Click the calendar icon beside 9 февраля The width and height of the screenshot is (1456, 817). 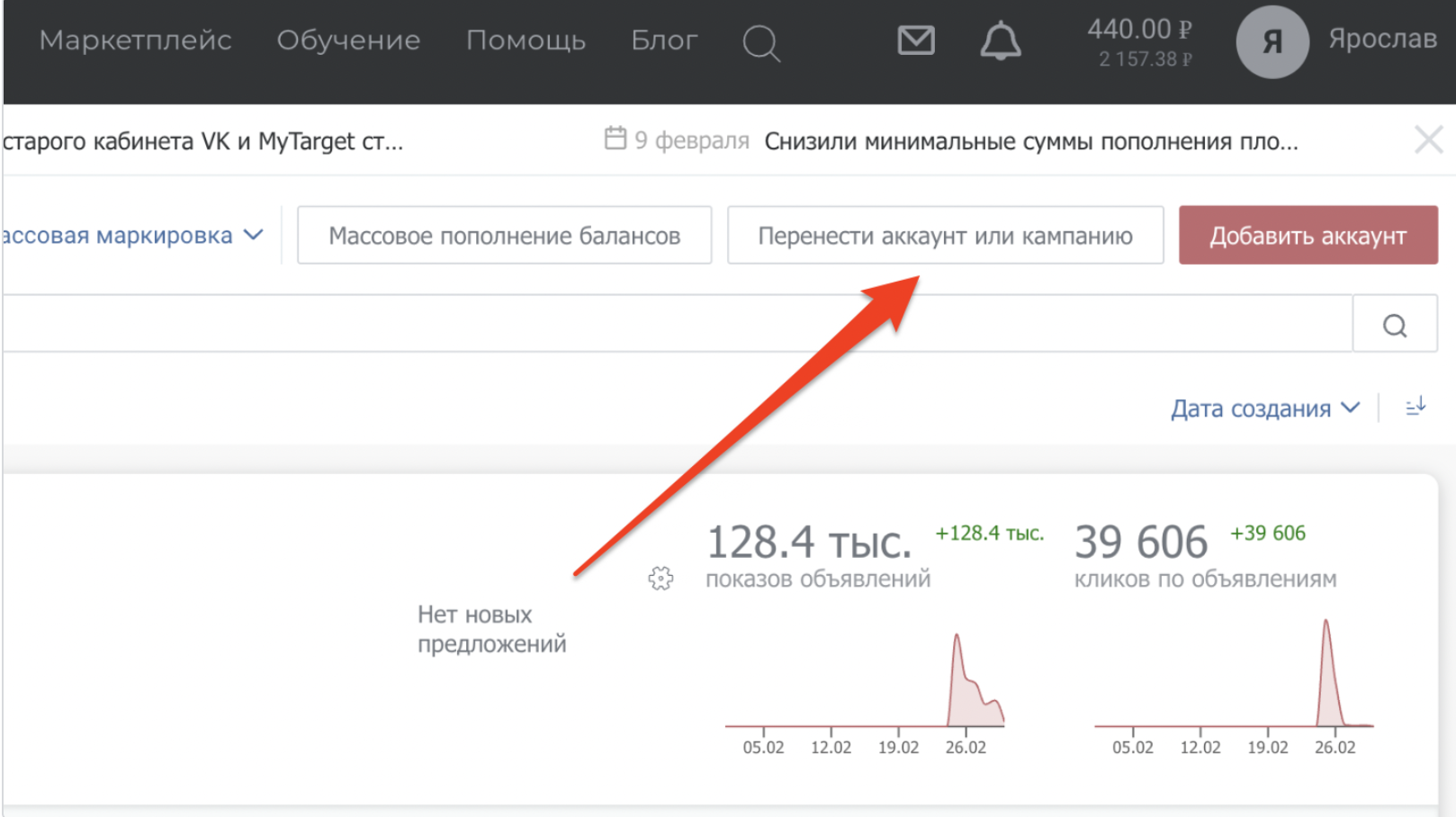pos(616,139)
